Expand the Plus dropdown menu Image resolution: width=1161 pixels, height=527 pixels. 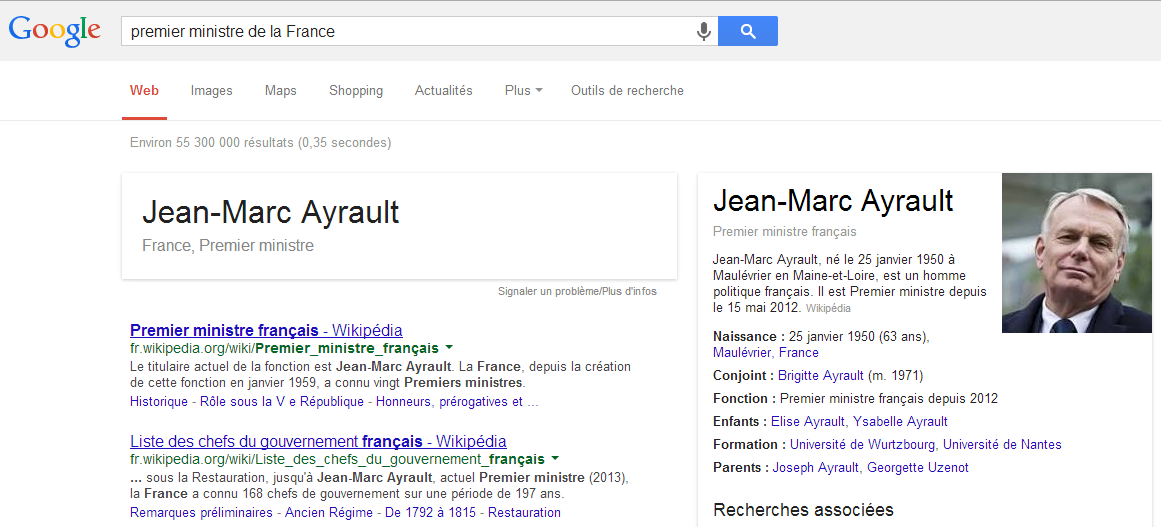pyautogui.click(x=523, y=91)
